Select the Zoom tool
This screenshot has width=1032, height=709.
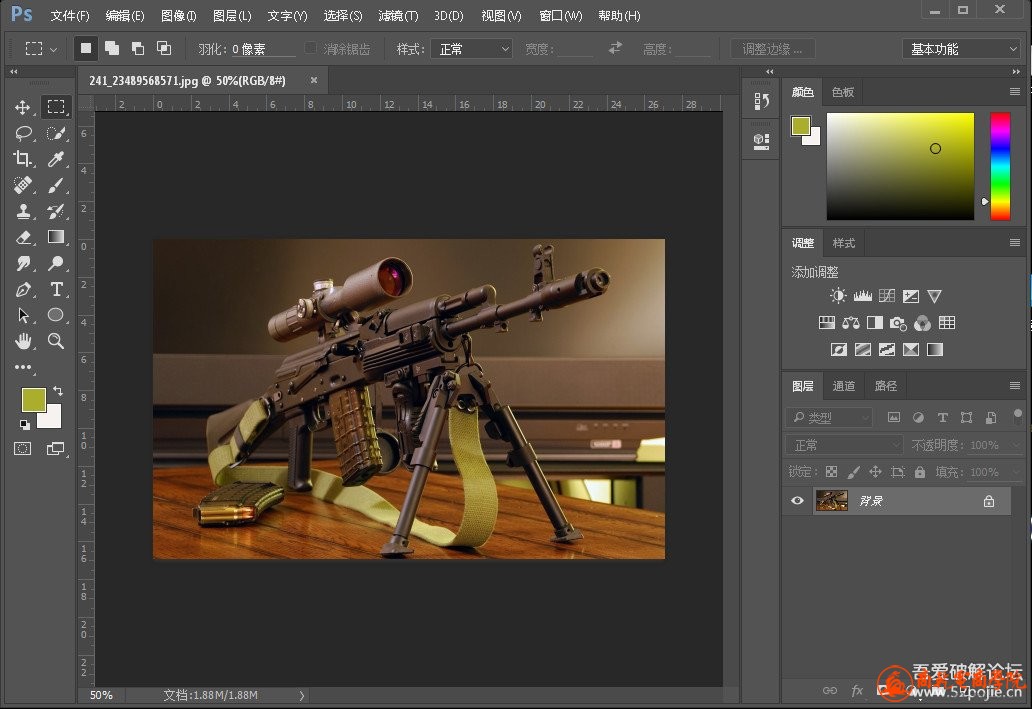(56, 341)
